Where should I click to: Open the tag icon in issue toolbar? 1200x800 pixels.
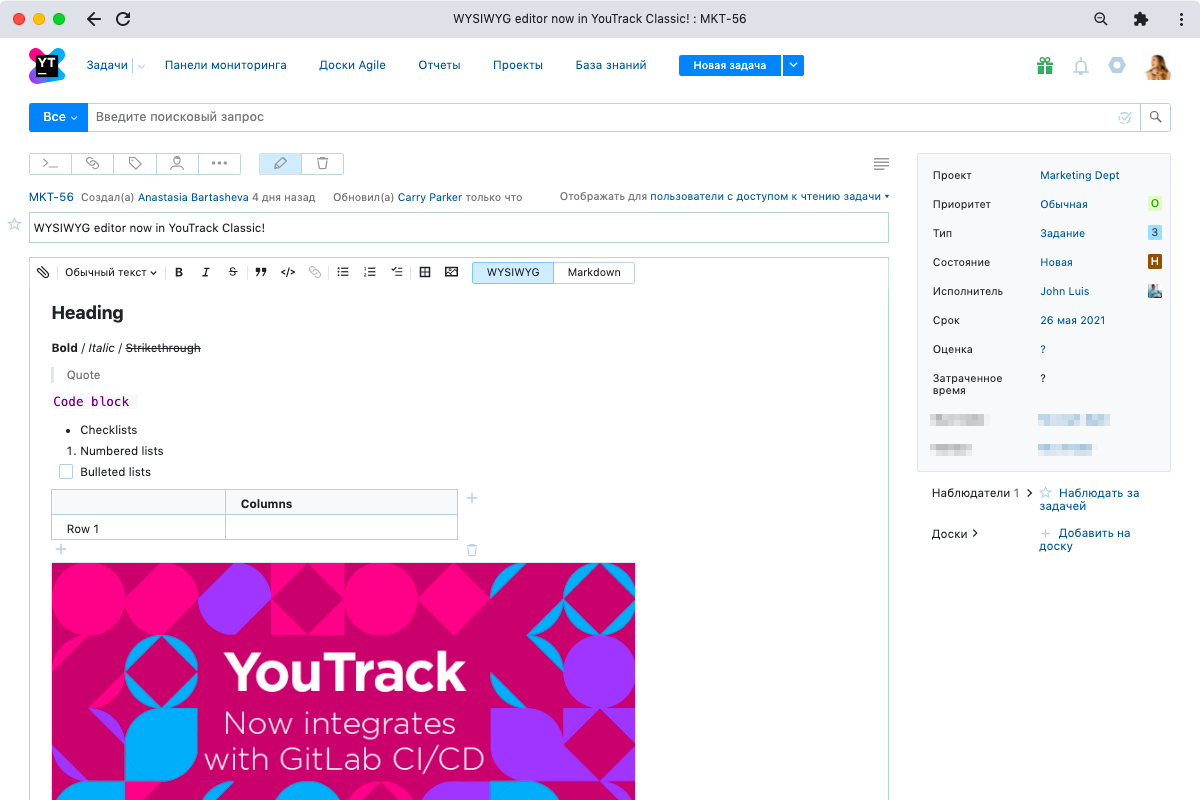[x=135, y=163]
